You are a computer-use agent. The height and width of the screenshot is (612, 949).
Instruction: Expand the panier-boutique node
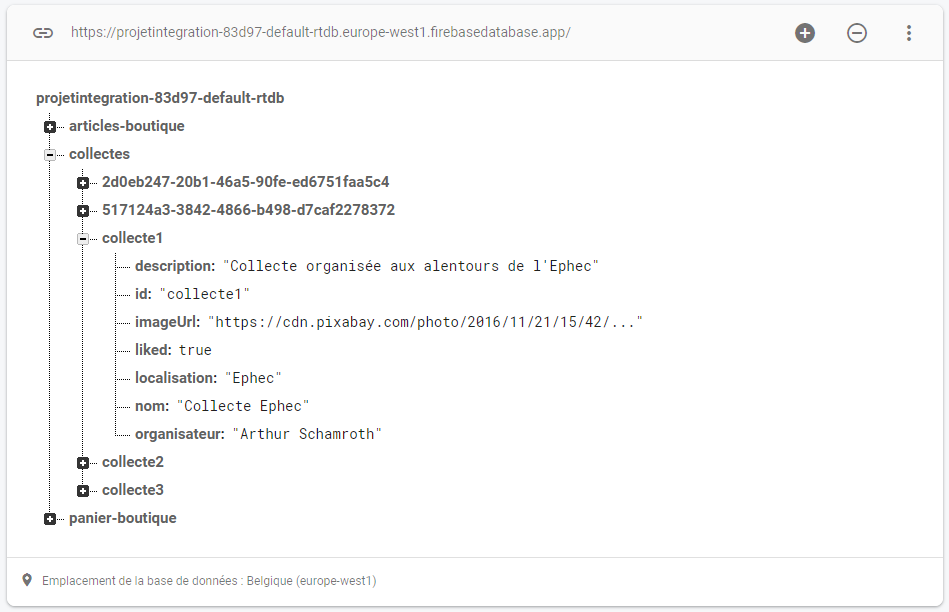pyautogui.click(x=50, y=519)
